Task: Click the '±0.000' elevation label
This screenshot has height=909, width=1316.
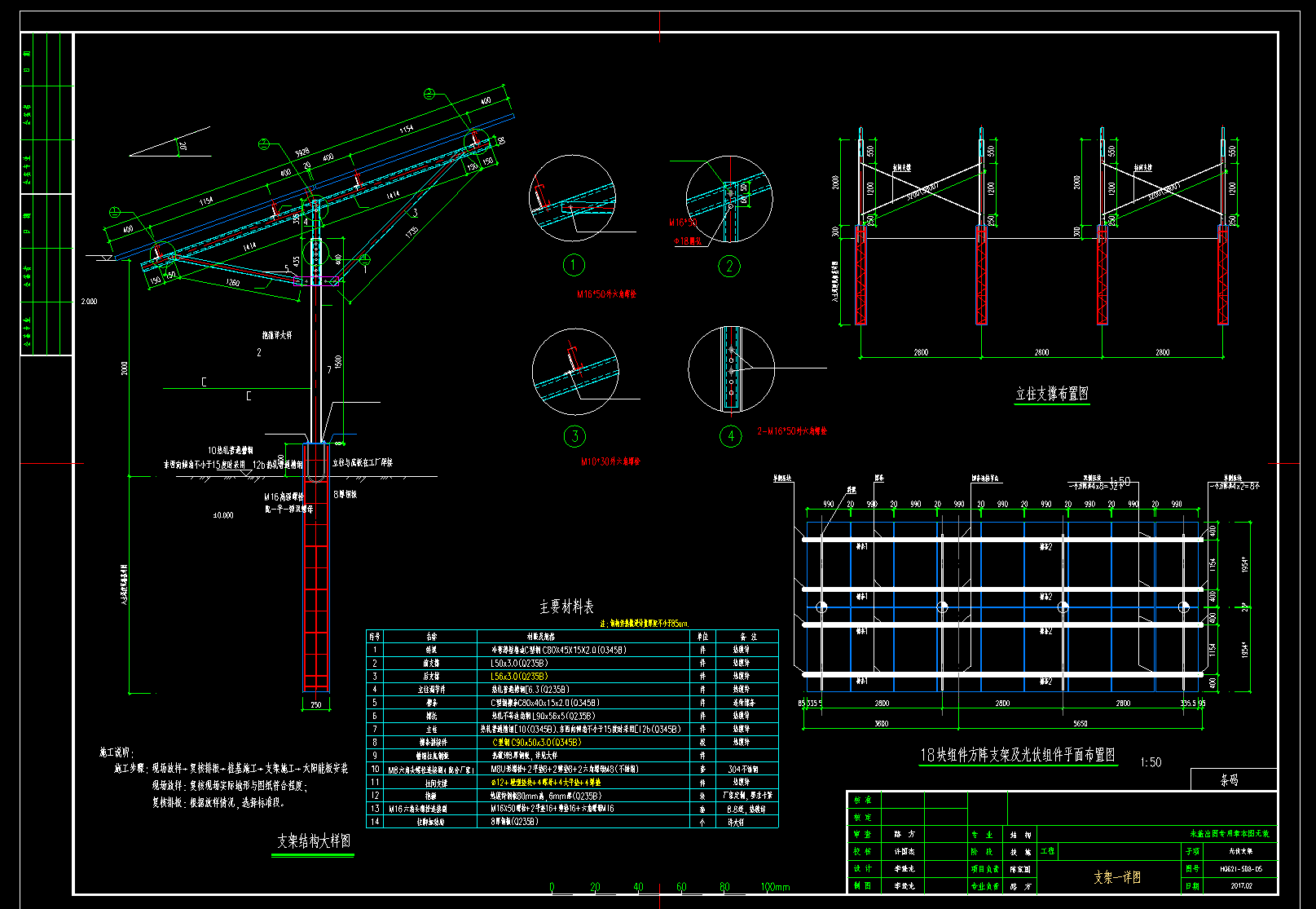Action: pyautogui.click(x=223, y=515)
